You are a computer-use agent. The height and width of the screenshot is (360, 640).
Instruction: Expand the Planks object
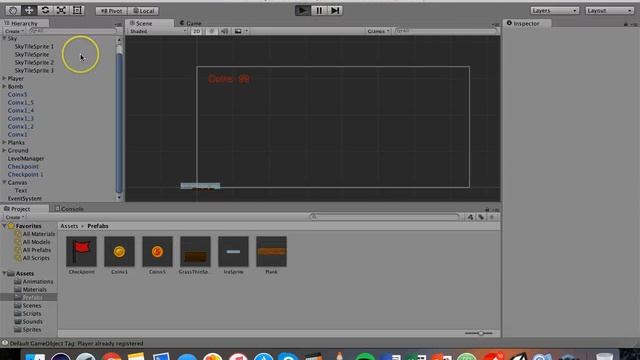(4, 142)
